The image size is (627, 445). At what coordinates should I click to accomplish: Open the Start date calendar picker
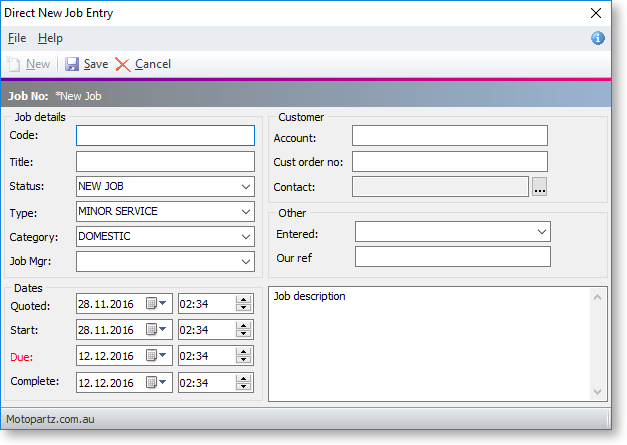point(156,330)
